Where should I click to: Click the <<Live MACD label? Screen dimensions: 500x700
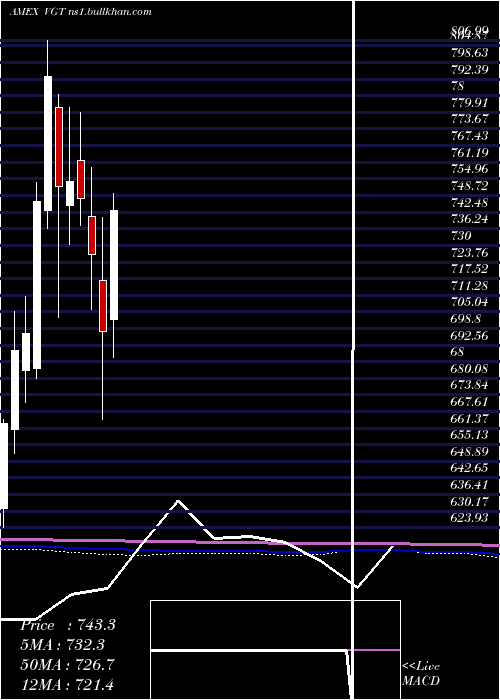(421, 674)
